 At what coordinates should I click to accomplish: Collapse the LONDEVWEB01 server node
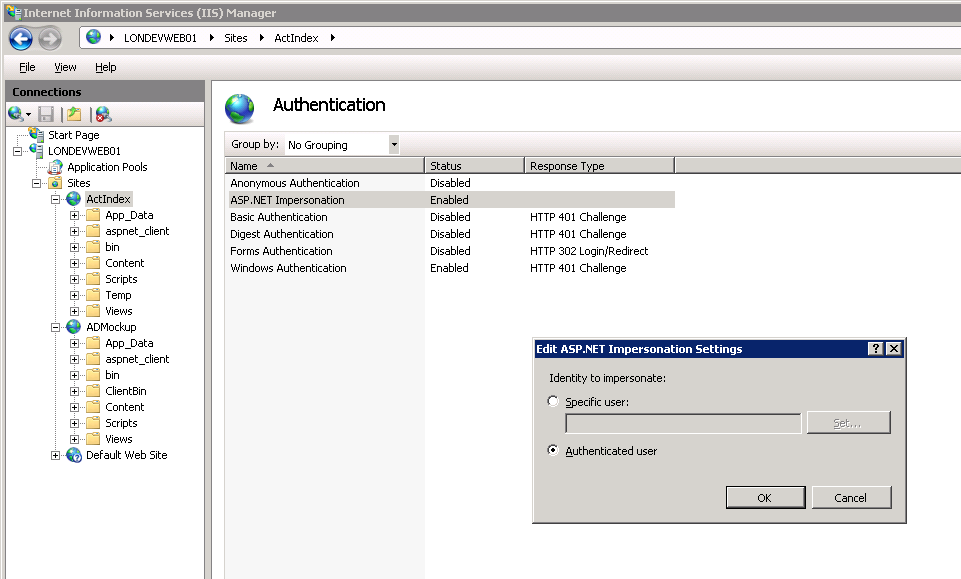(x=18, y=151)
